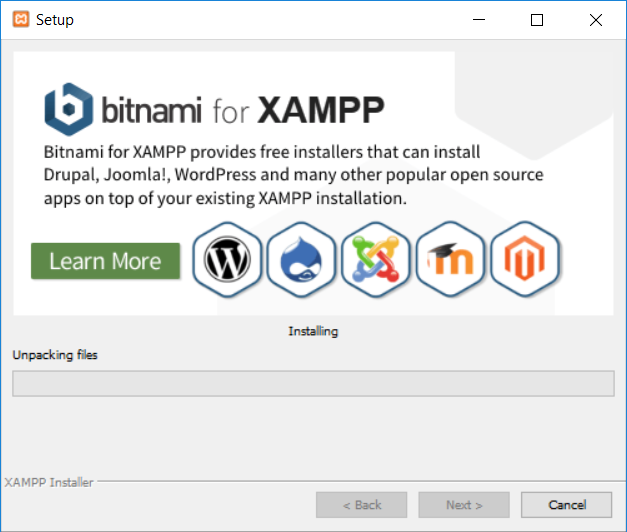Click the WordPress hexagon icon
Viewport: 627px width, 532px height.
[x=226, y=262]
